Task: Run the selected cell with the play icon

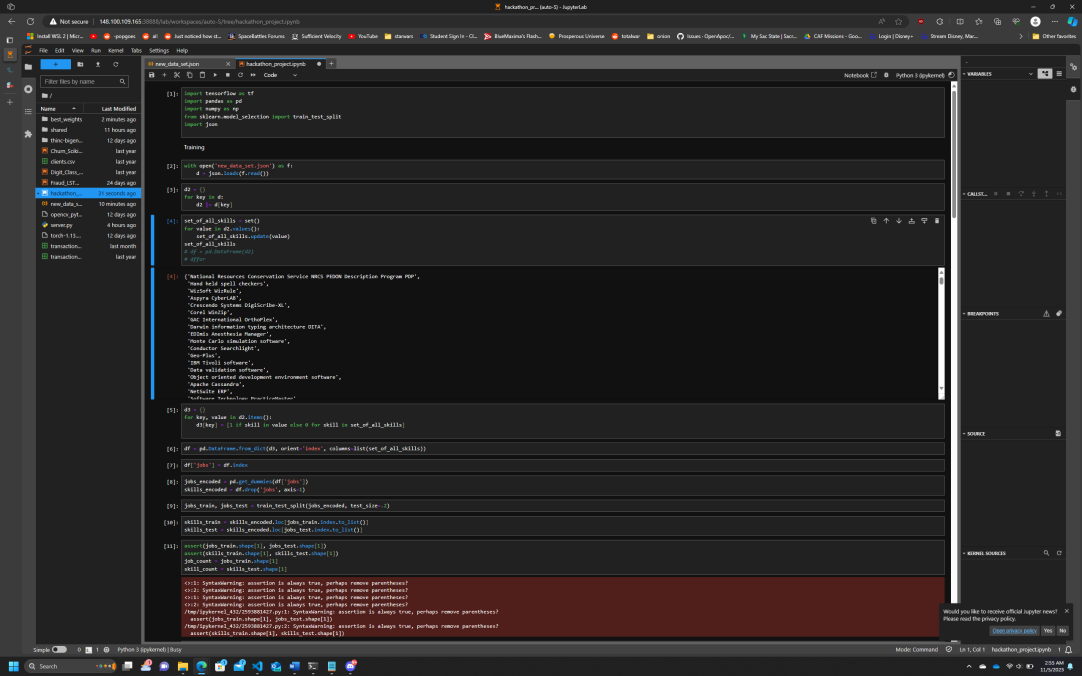Action: (215, 74)
